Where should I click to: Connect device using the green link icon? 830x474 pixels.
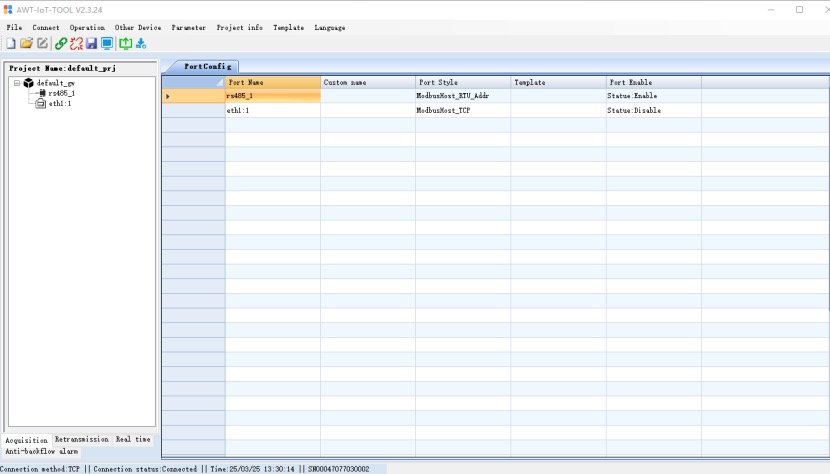point(61,43)
